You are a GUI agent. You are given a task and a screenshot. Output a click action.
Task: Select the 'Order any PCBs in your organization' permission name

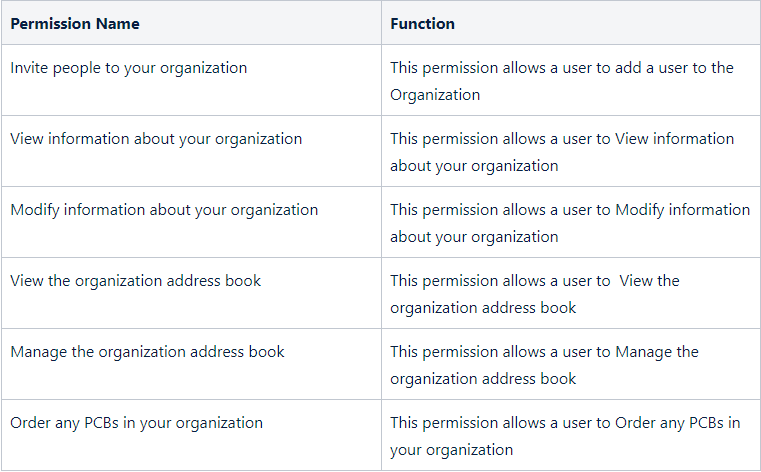[136, 423]
